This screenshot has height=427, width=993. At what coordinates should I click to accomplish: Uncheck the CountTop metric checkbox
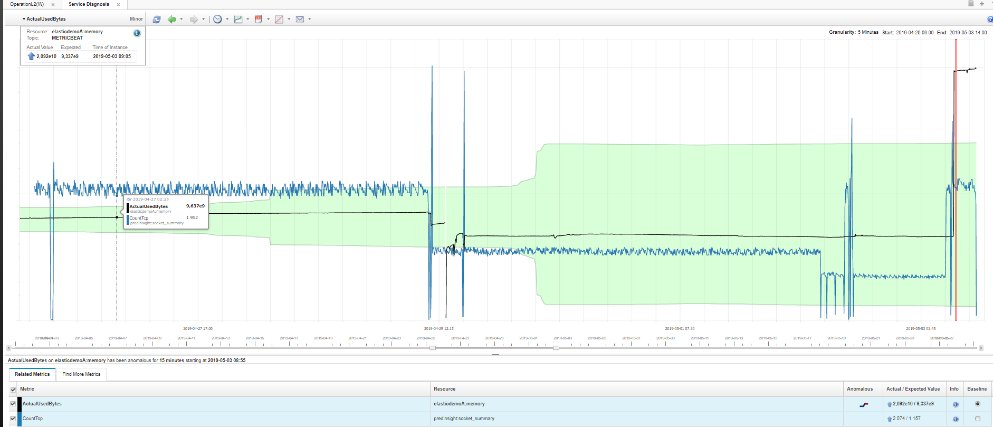[12, 416]
